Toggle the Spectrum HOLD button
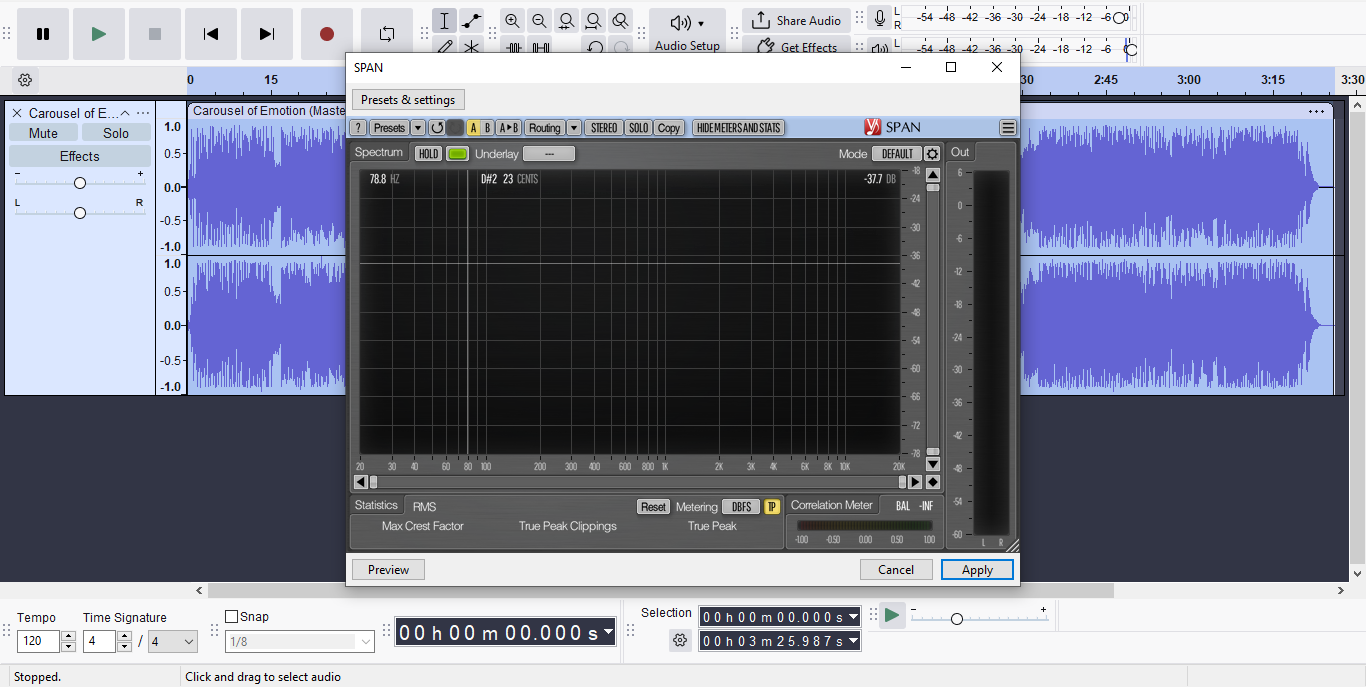The height and width of the screenshot is (687, 1366). click(x=429, y=154)
